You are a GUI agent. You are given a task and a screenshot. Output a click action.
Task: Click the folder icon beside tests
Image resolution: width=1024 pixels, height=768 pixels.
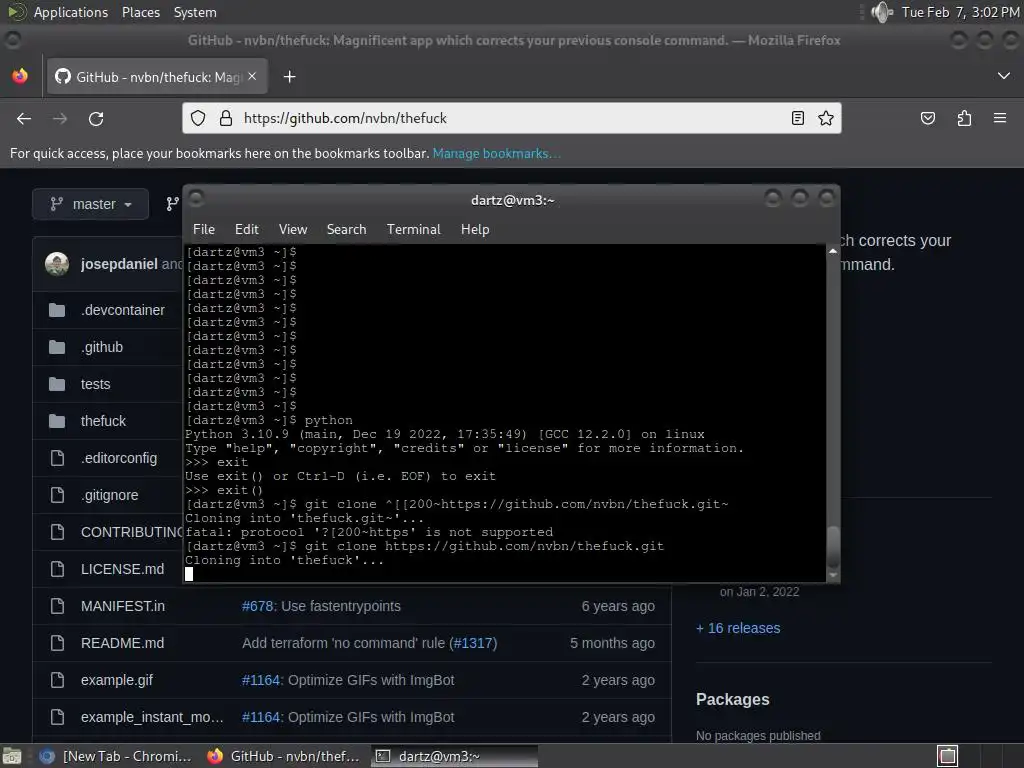(x=57, y=384)
